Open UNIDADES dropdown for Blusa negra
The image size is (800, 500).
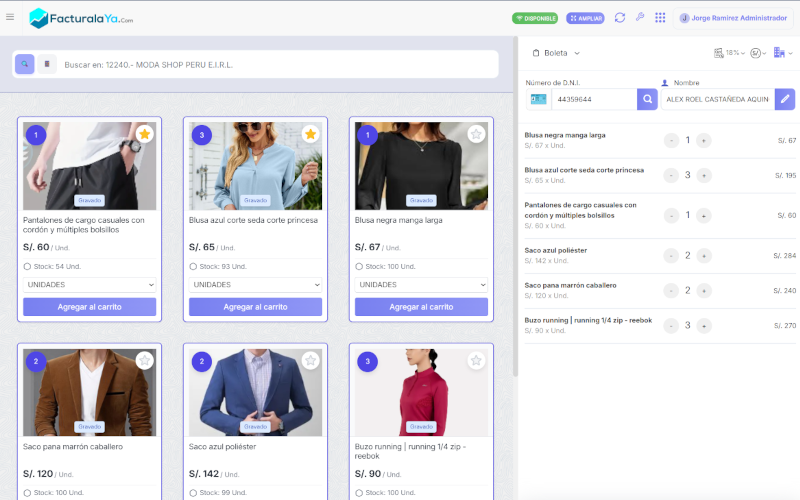pos(421,285)
